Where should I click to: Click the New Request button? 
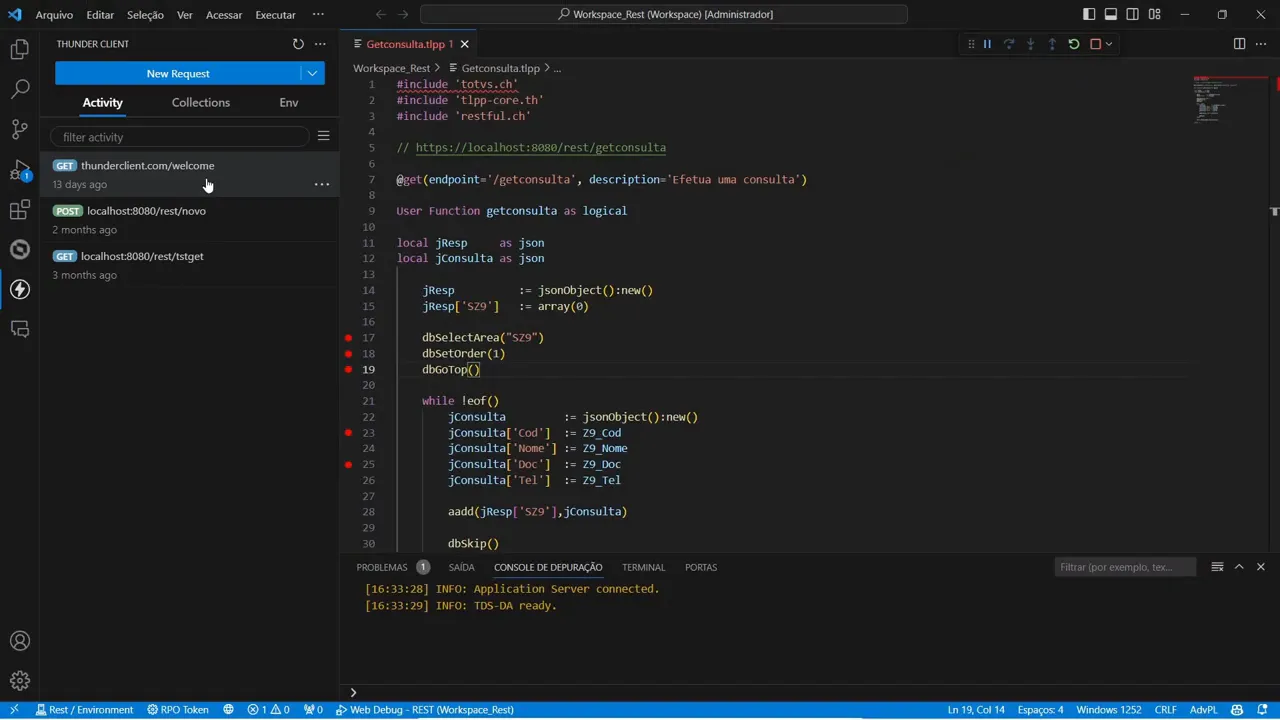(x=178, y=73)
